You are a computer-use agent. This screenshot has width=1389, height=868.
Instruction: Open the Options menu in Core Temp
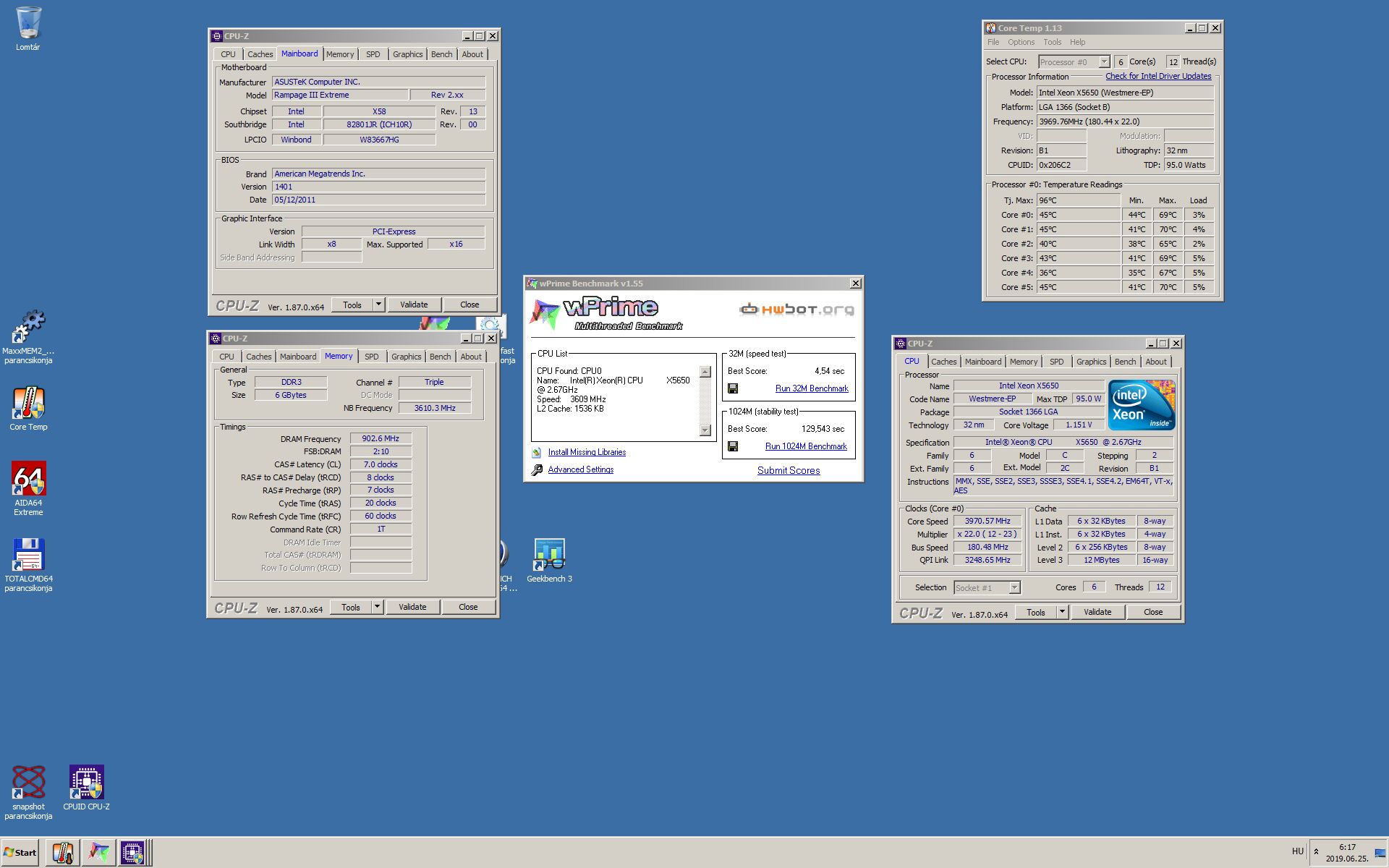click(x=1021, y=42)
